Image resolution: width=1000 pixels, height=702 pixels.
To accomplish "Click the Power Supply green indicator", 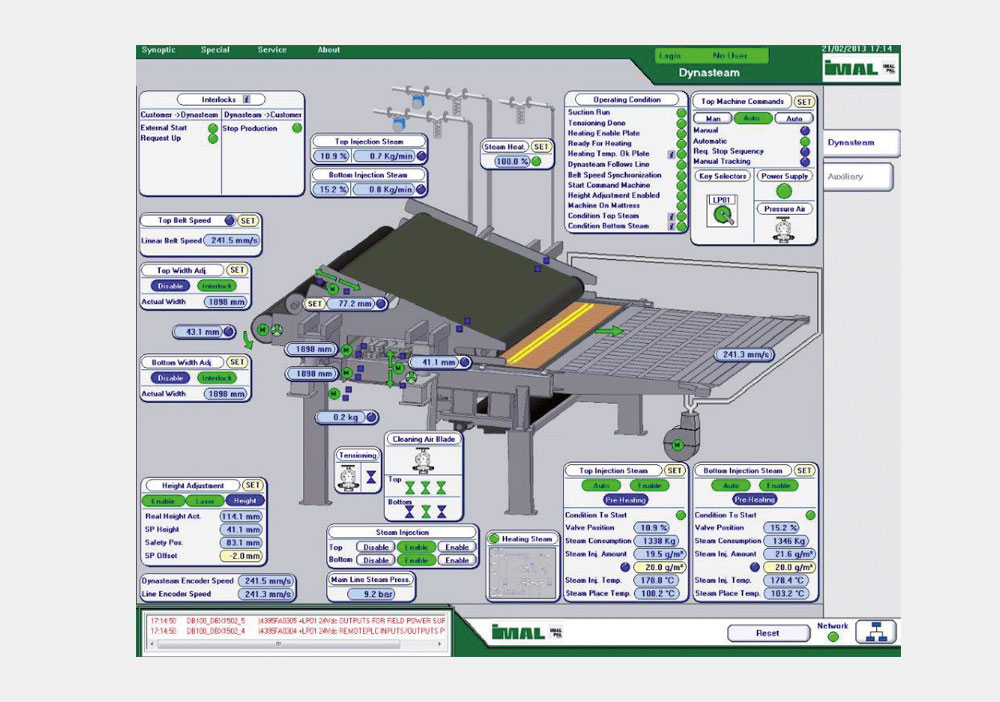I will 784,191.
